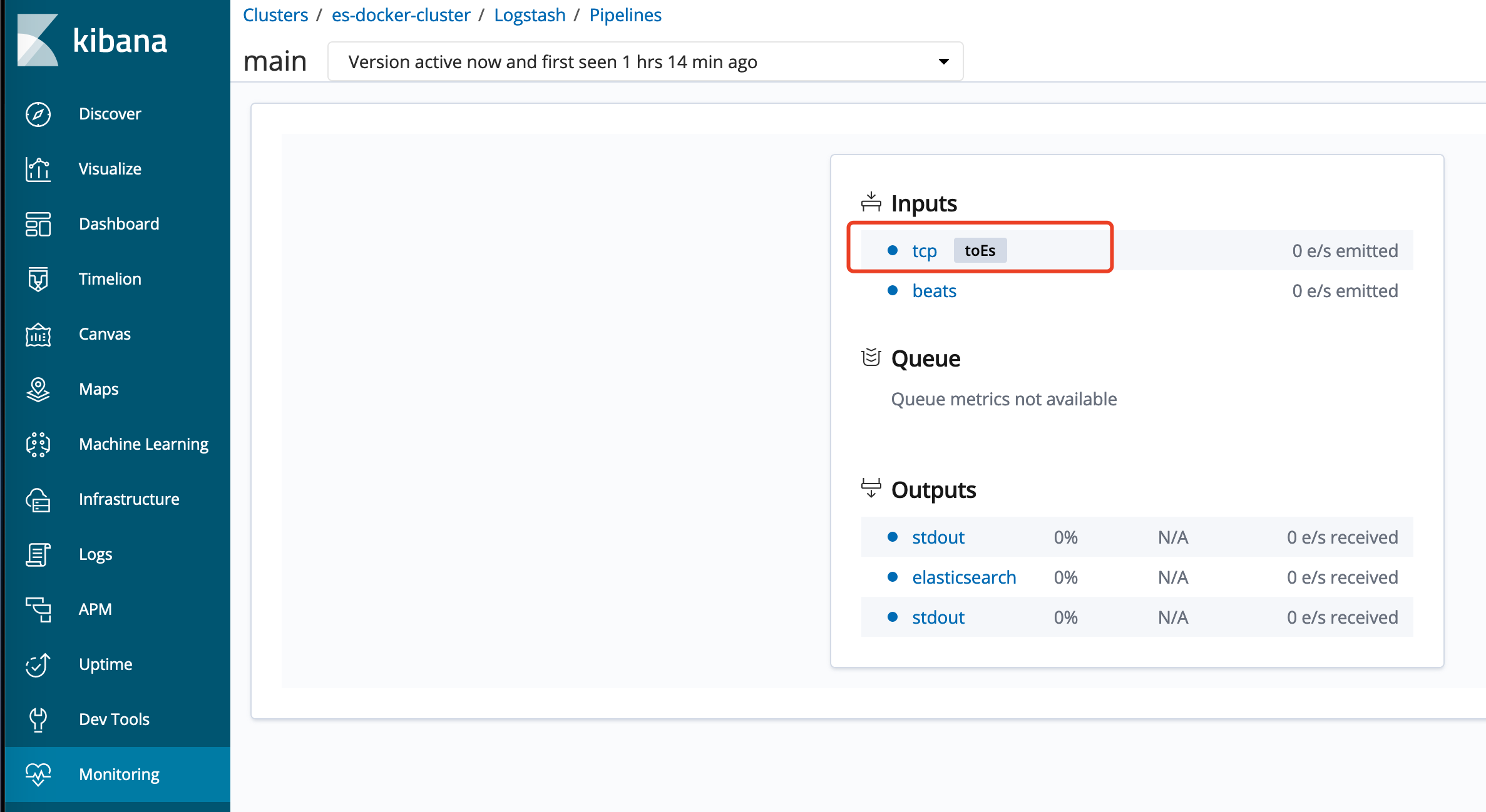The width and height of the screenshot is (1486, 812).
Task: Open Dev Tools via its wrench icon
Action: (x=38, y=719)
